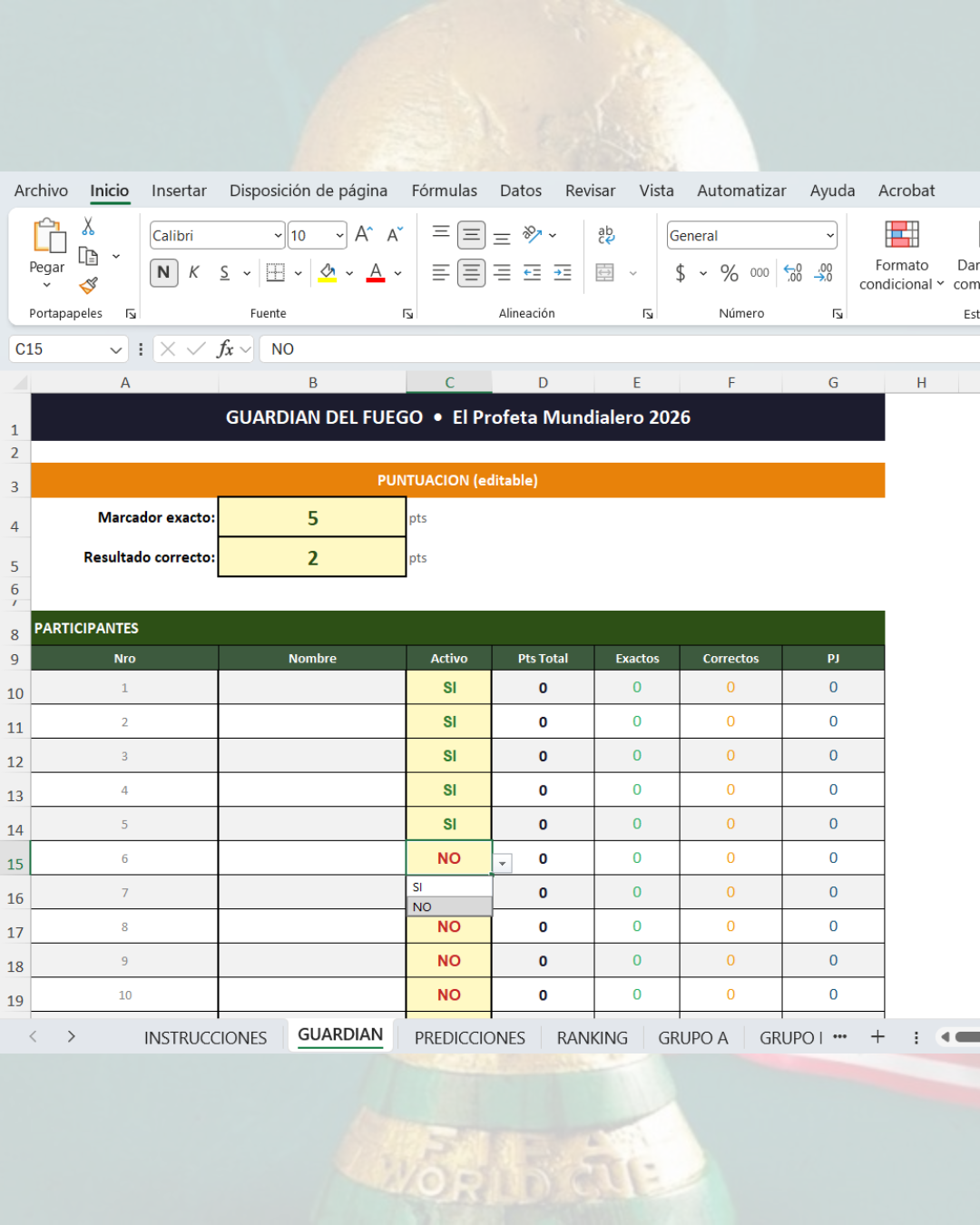Go to the GRUPO A sheet
This screenshot has height=1225, width=980.
693,1037
